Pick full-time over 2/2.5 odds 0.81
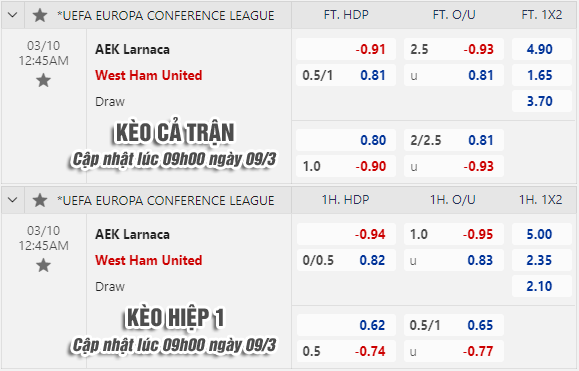Screen dimensions: 579x371 (x=454, y=140)
